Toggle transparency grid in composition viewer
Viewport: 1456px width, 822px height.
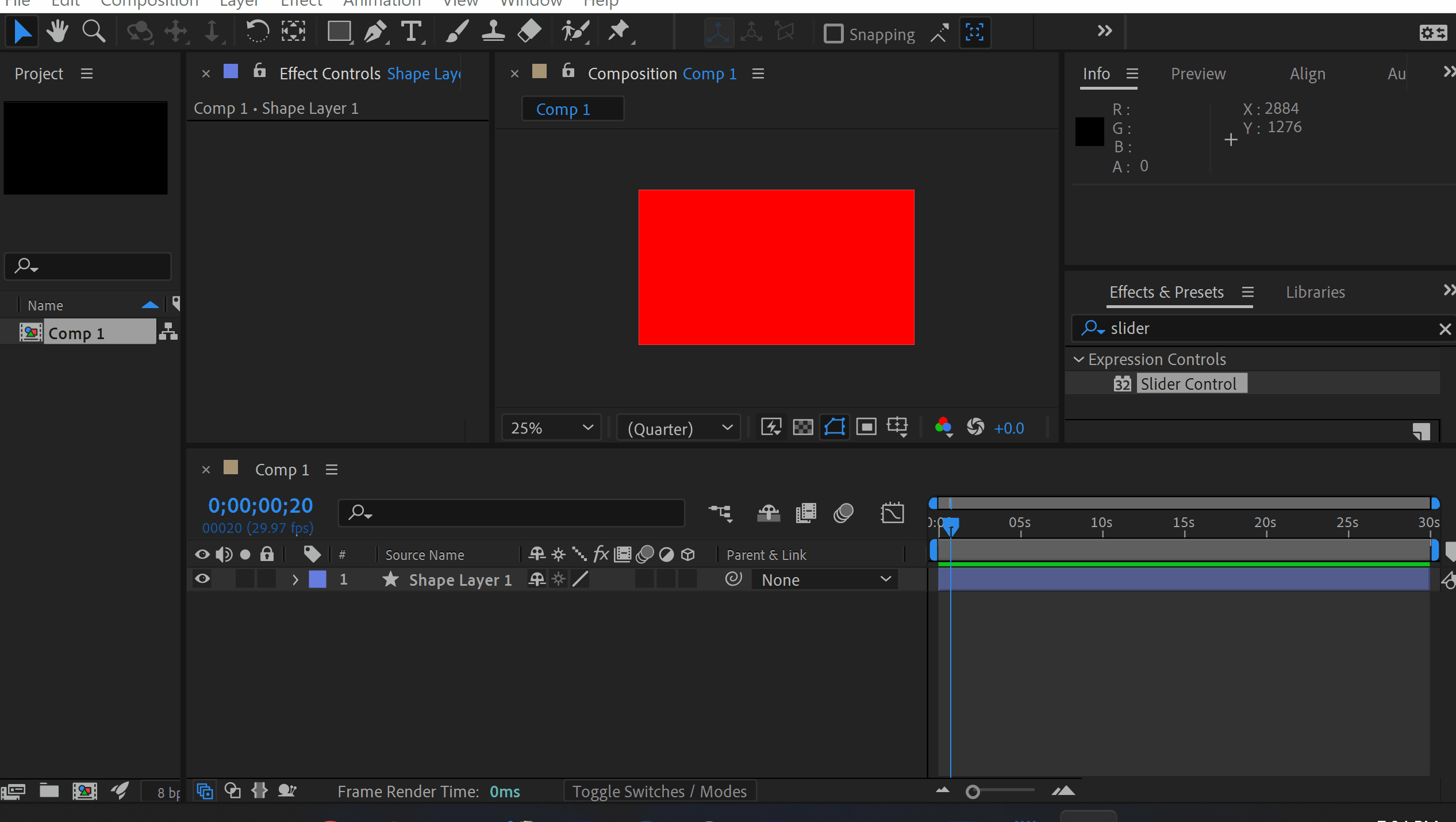tap(802, 427)
